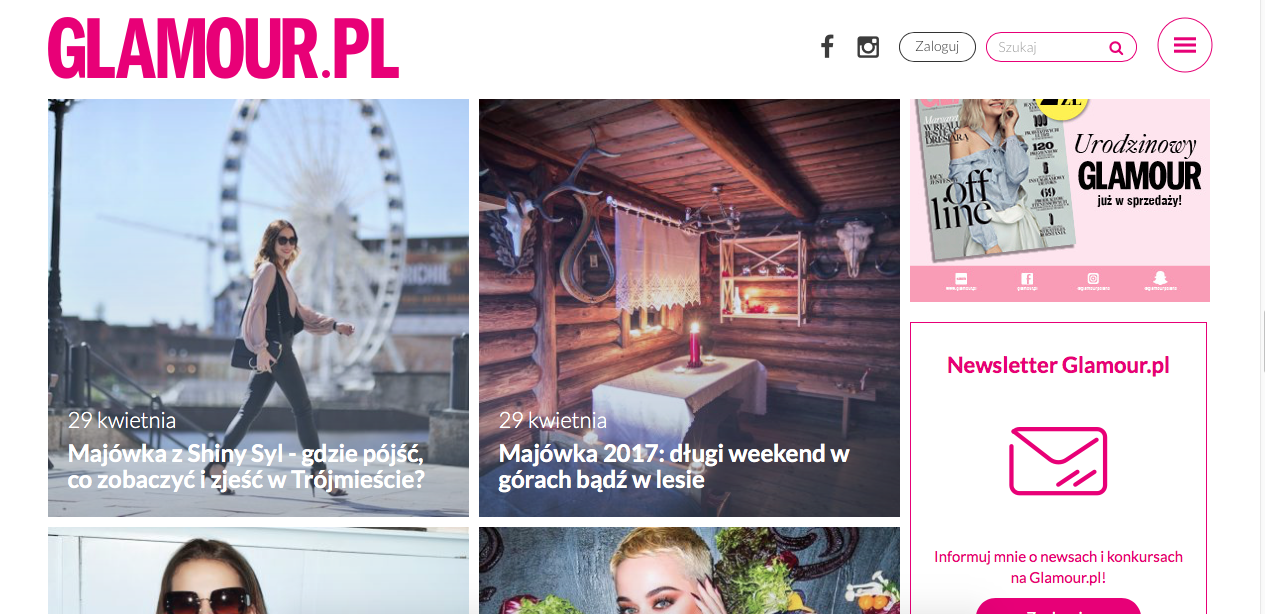Open 'Majówka 2017: długi weekend' headline

click(x=674, y=466)
